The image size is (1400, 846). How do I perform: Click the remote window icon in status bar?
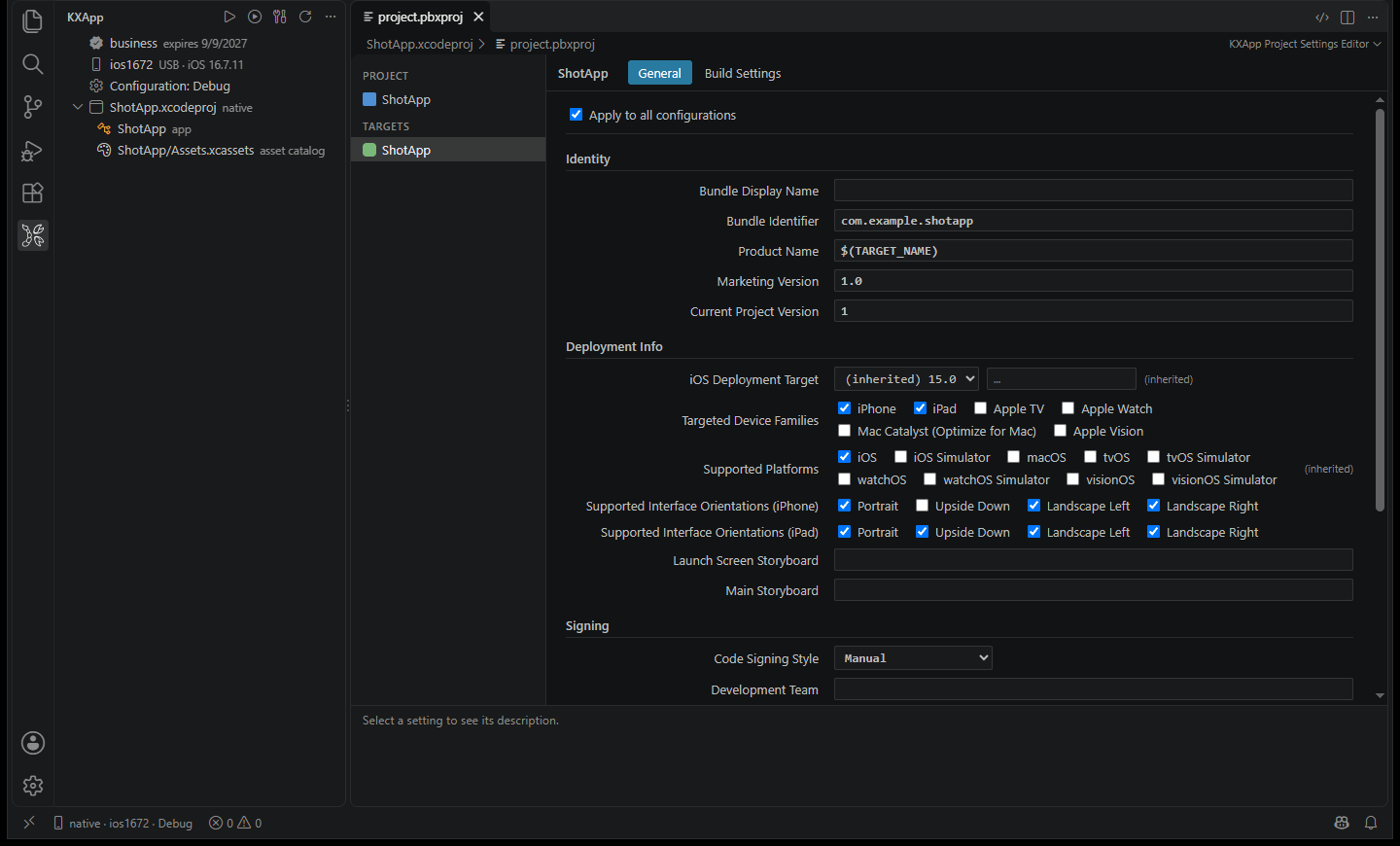point(29,823)
